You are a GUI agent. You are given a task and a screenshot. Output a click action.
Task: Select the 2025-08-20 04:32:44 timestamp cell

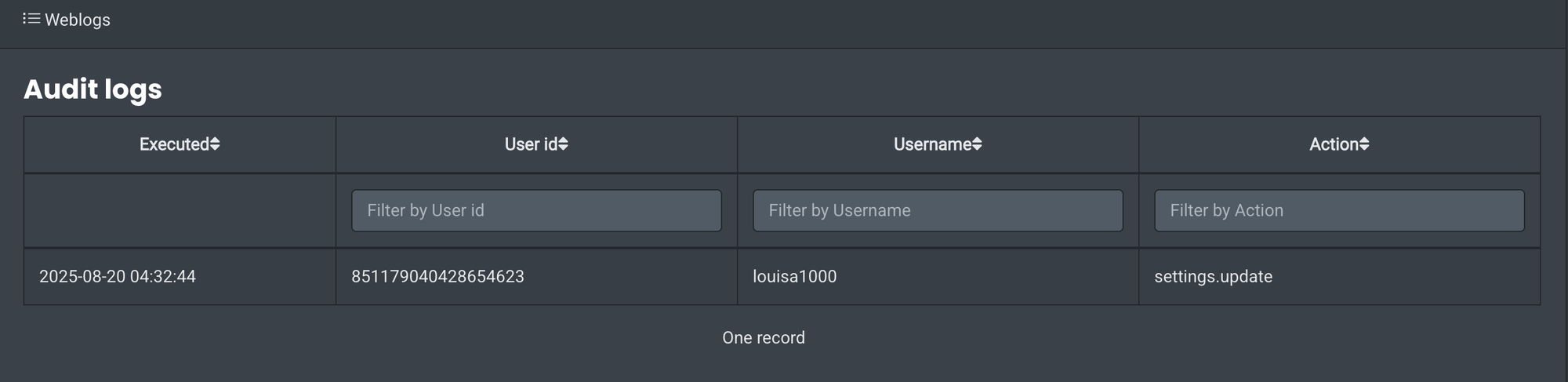pos(118,276)
